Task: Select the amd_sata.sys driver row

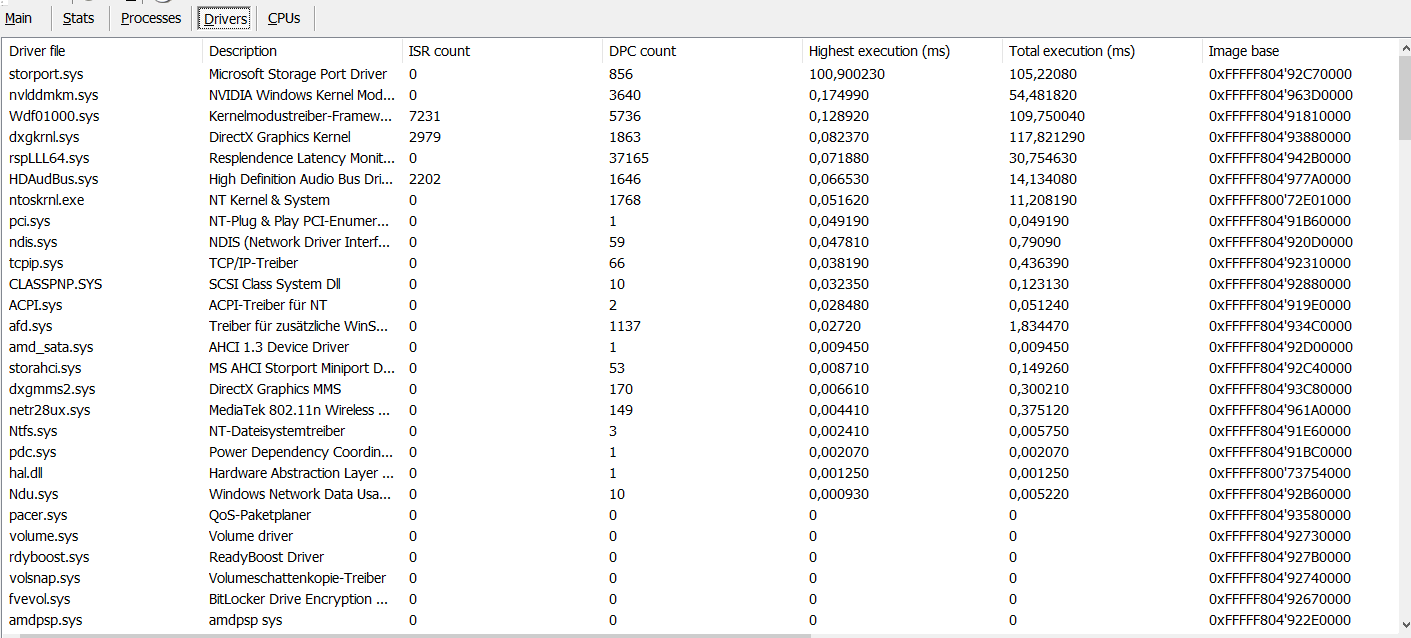Action: tap(700, 347)
